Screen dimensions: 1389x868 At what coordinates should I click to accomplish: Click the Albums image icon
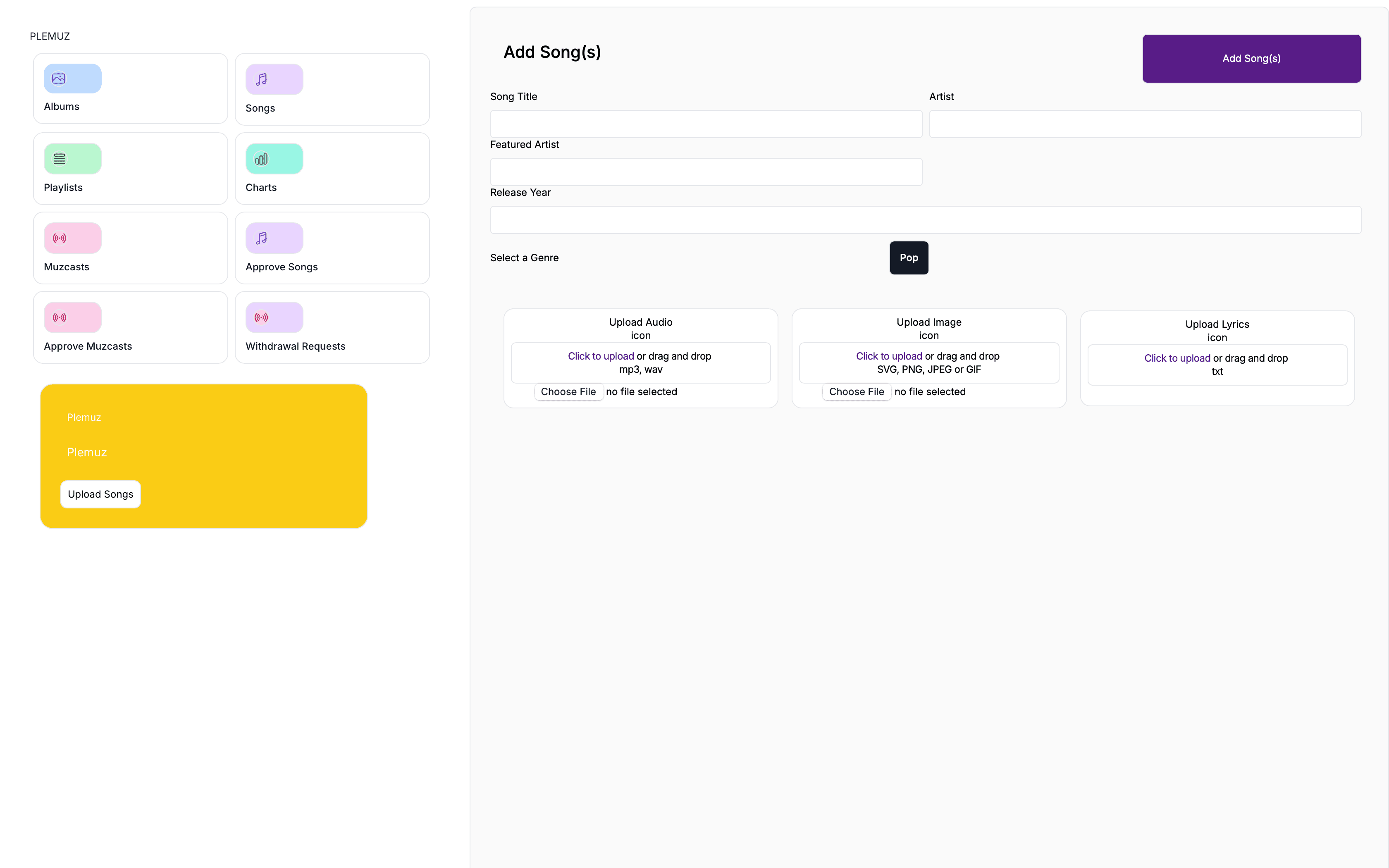[x=59, y=79]
